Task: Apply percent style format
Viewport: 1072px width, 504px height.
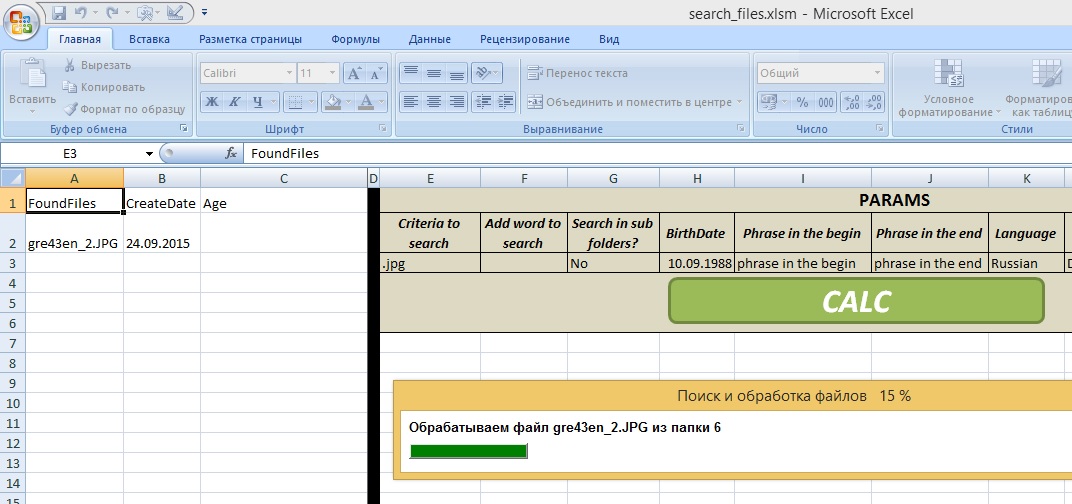Action: point(803,102)
